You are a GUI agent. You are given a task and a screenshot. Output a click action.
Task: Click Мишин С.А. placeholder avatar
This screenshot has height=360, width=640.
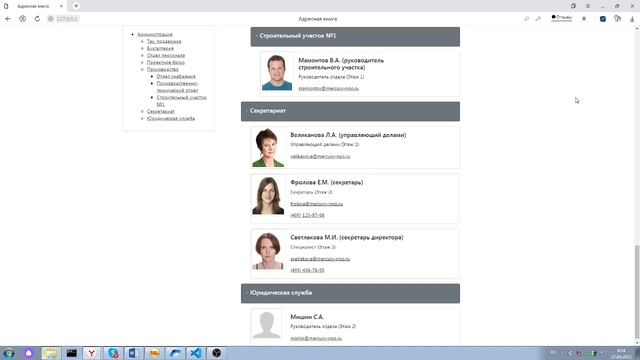pyautogui.click(x=267, y=325)
